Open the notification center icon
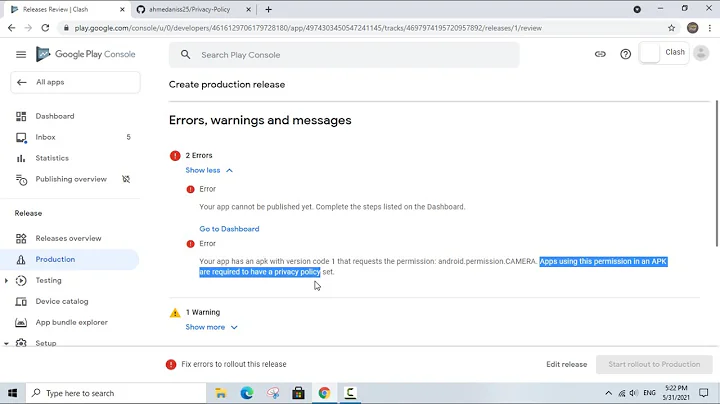 [x=703, y=393]
